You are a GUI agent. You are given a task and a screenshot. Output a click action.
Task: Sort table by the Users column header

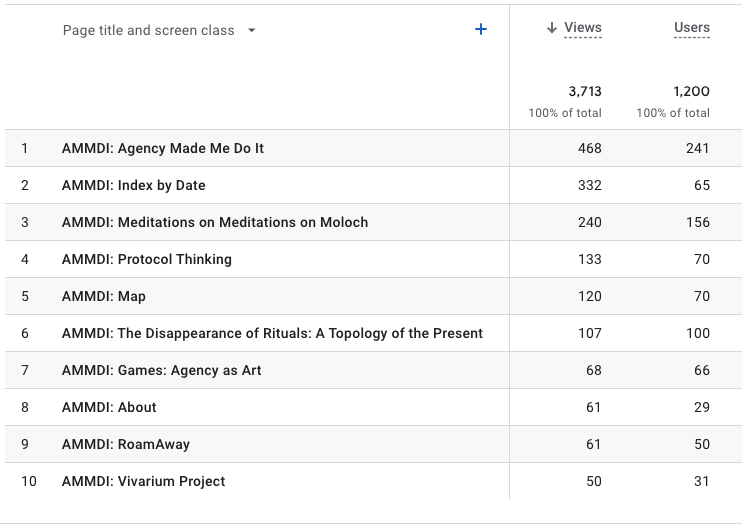[x=691, y=28]
